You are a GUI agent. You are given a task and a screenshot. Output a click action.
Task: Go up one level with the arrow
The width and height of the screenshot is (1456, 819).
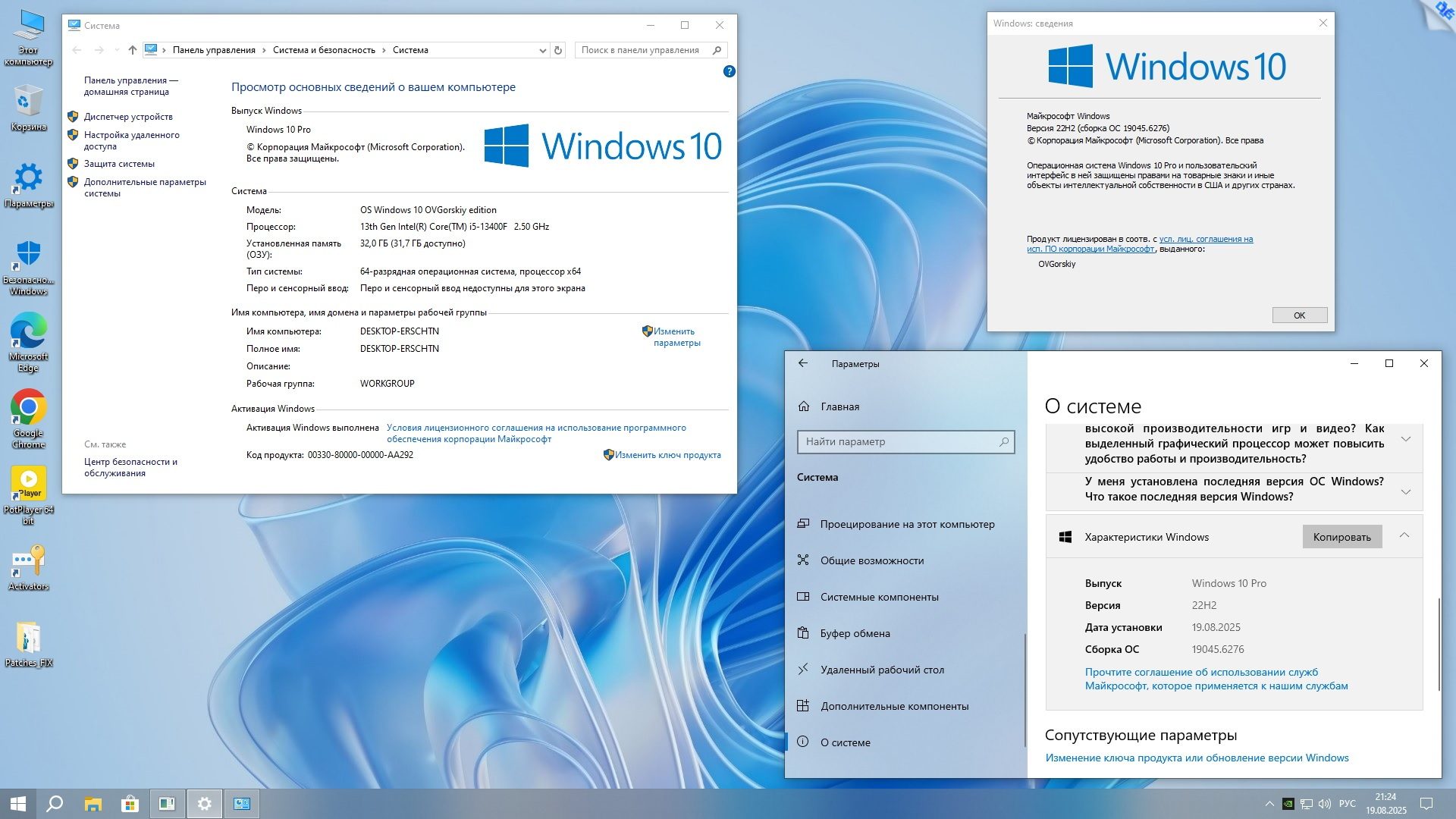(133, 50)
